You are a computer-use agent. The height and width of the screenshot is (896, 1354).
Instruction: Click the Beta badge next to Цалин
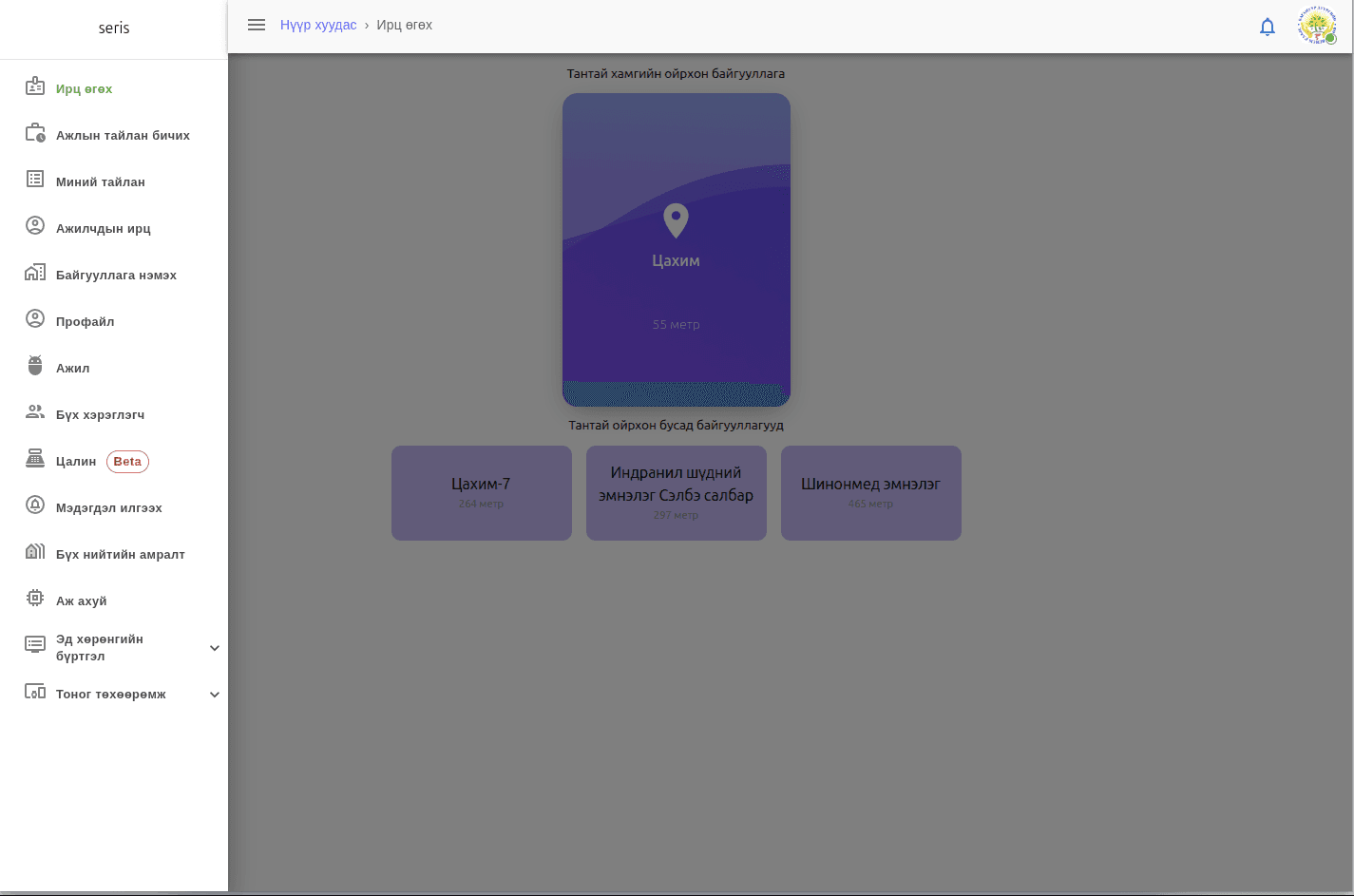coord(127,462)
